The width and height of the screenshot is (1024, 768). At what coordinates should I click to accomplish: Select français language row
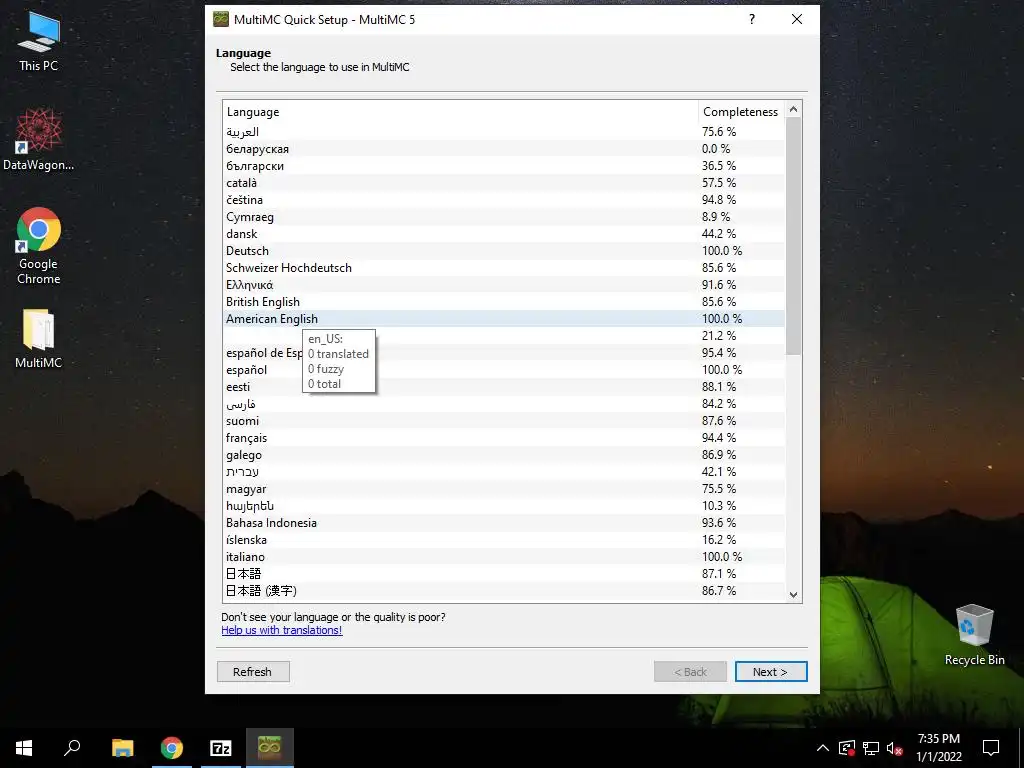click(x=504, y=438)
